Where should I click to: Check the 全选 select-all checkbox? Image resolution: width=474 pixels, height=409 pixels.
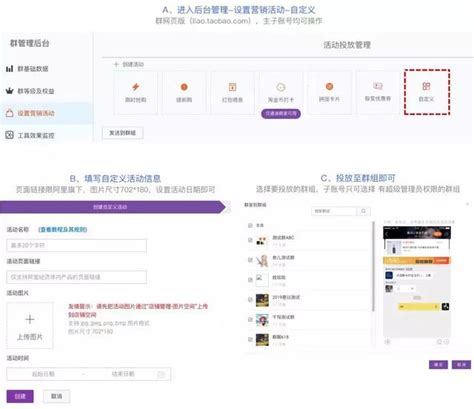[250, 226]
